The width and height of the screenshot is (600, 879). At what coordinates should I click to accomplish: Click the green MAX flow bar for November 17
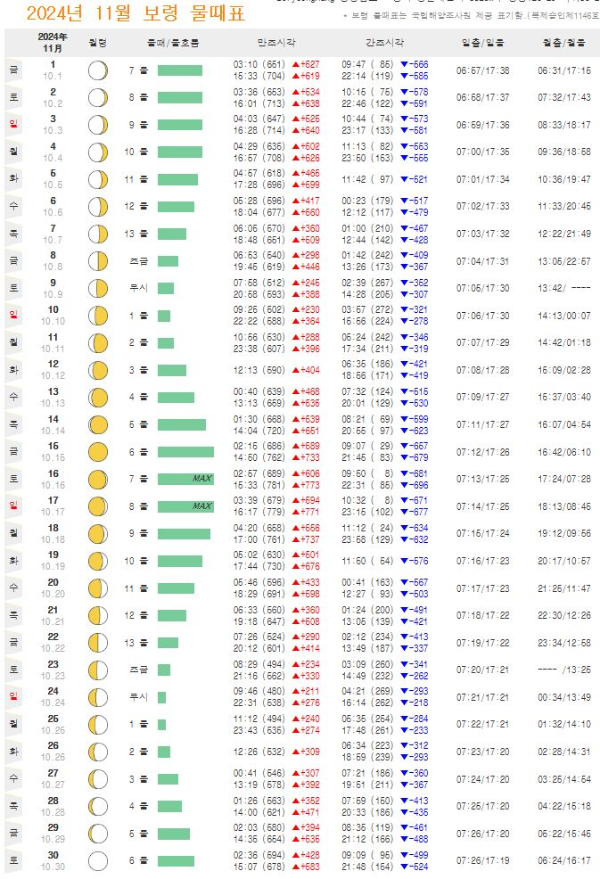[186, 506]
